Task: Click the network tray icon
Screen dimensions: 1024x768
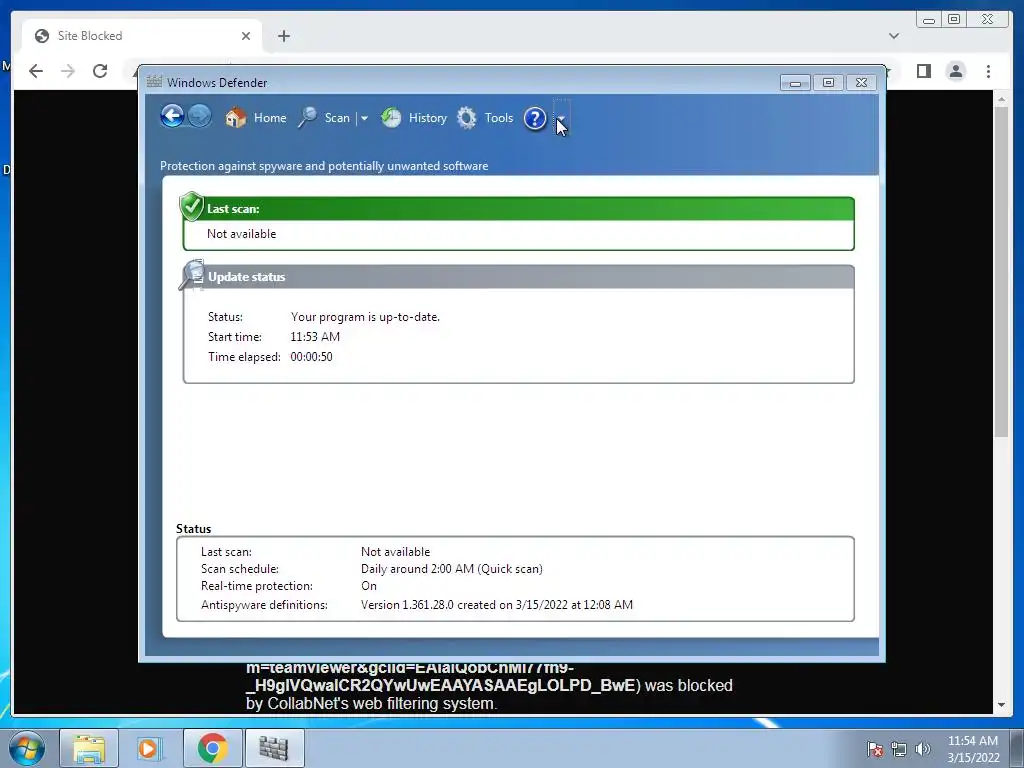Action: click(899, 749)
